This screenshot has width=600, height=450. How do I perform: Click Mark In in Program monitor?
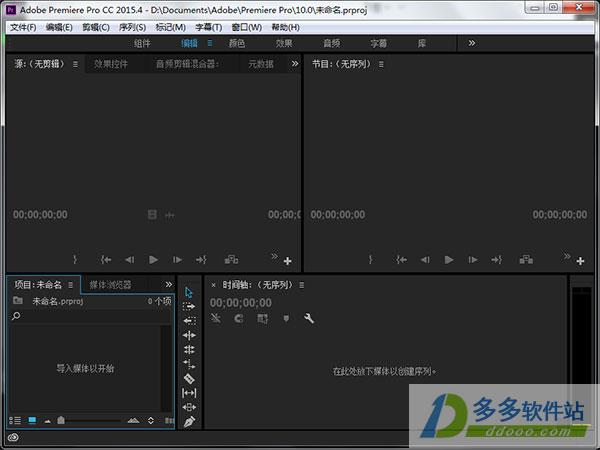(370, 260)
